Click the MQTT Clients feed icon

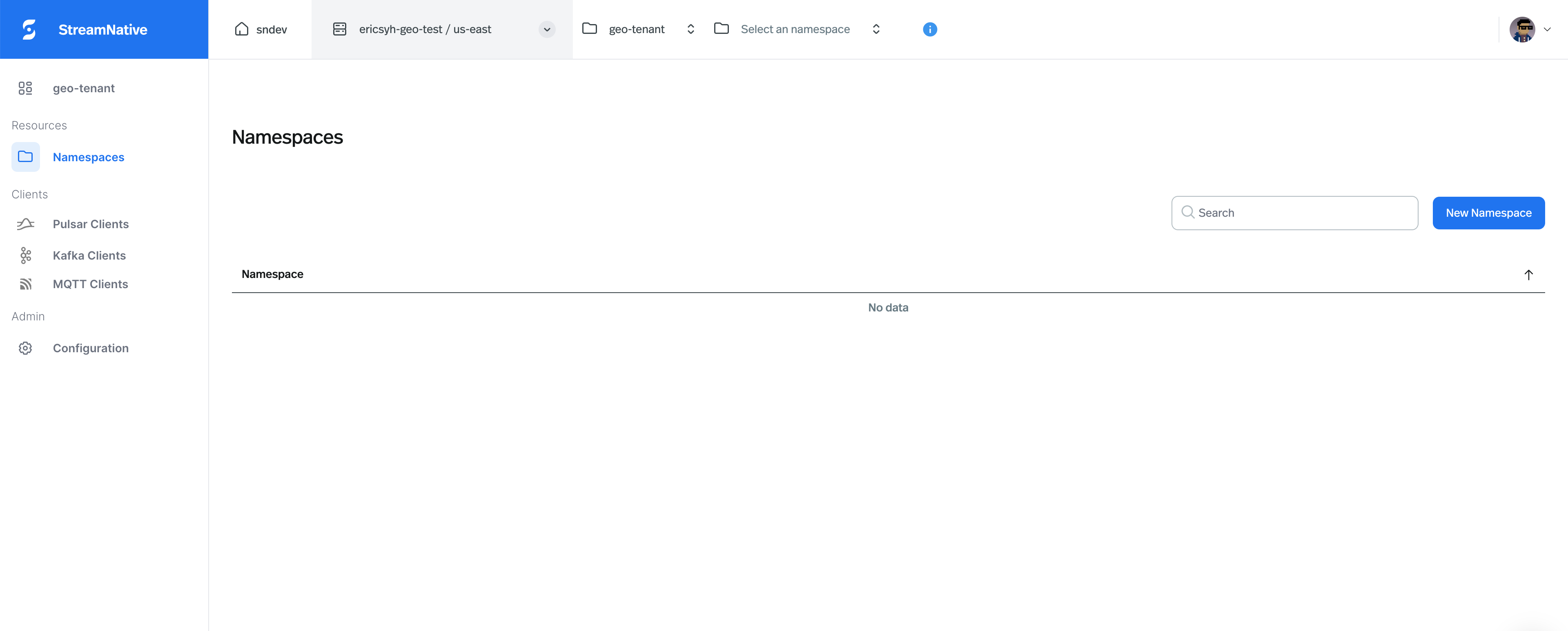(25, 284)
